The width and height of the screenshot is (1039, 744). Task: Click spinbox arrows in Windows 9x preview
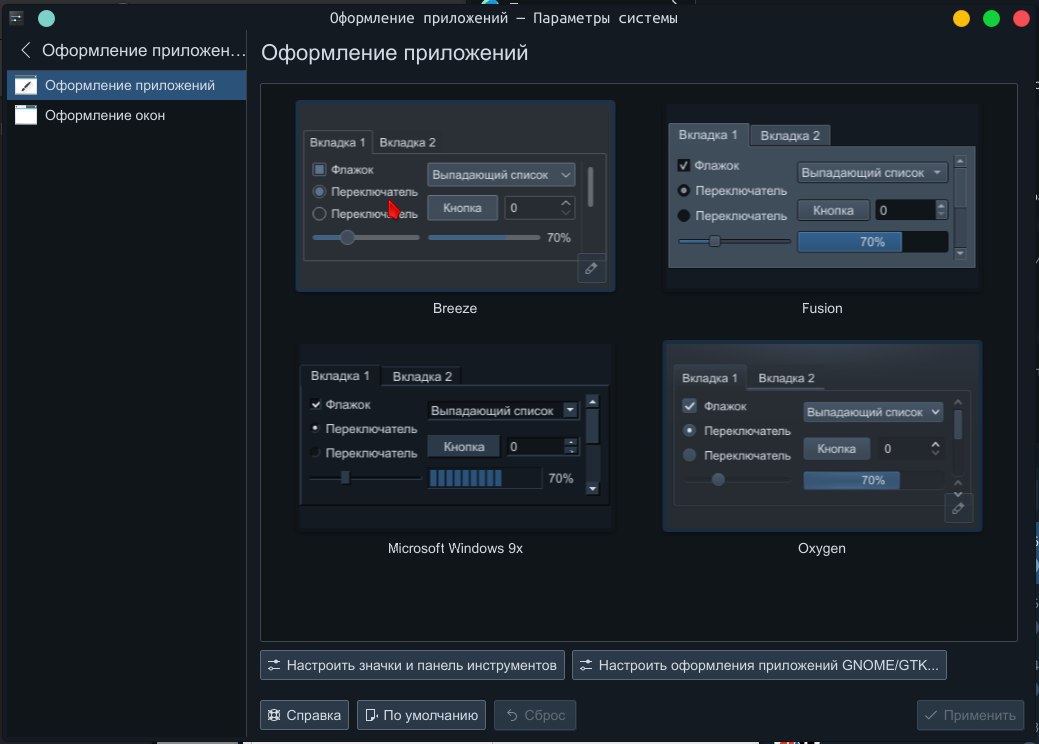coord(571,447)
